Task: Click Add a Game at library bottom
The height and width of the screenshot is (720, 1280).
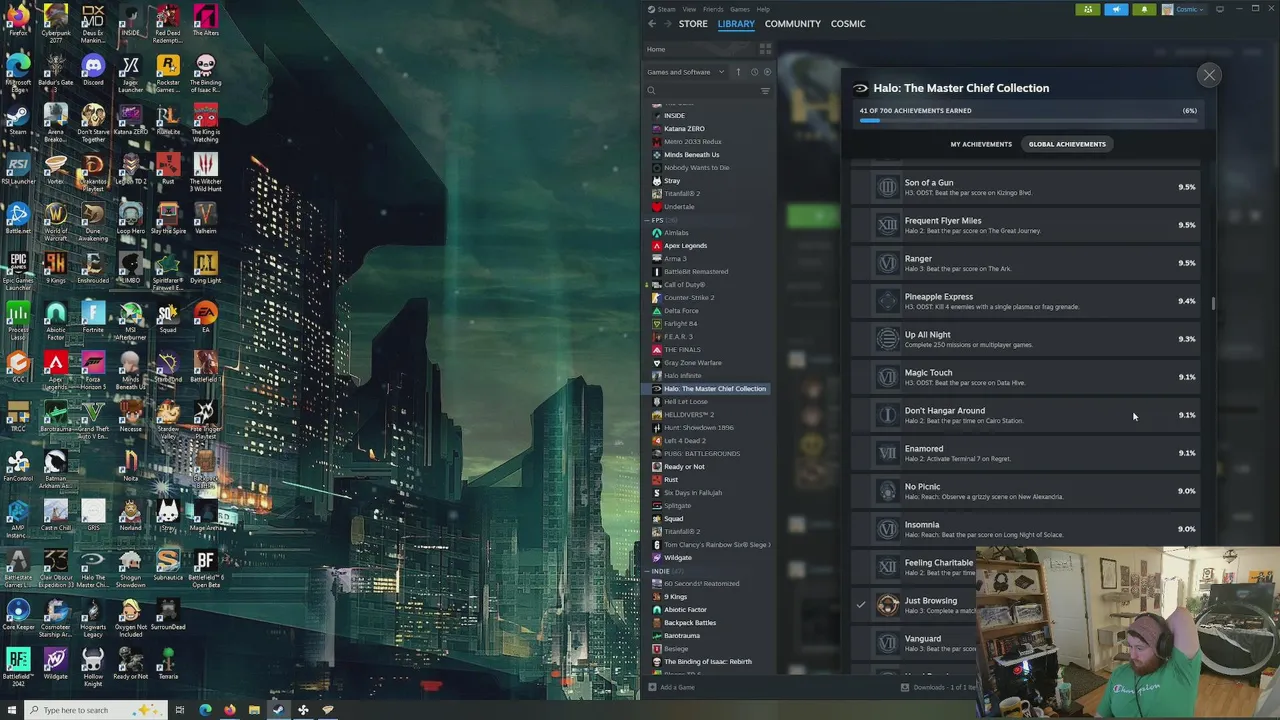Action: (672, 687)
